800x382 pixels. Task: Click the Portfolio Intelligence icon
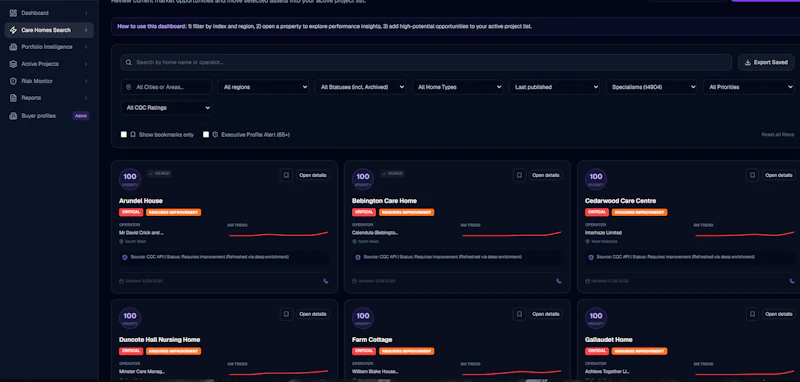pyautogui.click(x=13, y=47)
